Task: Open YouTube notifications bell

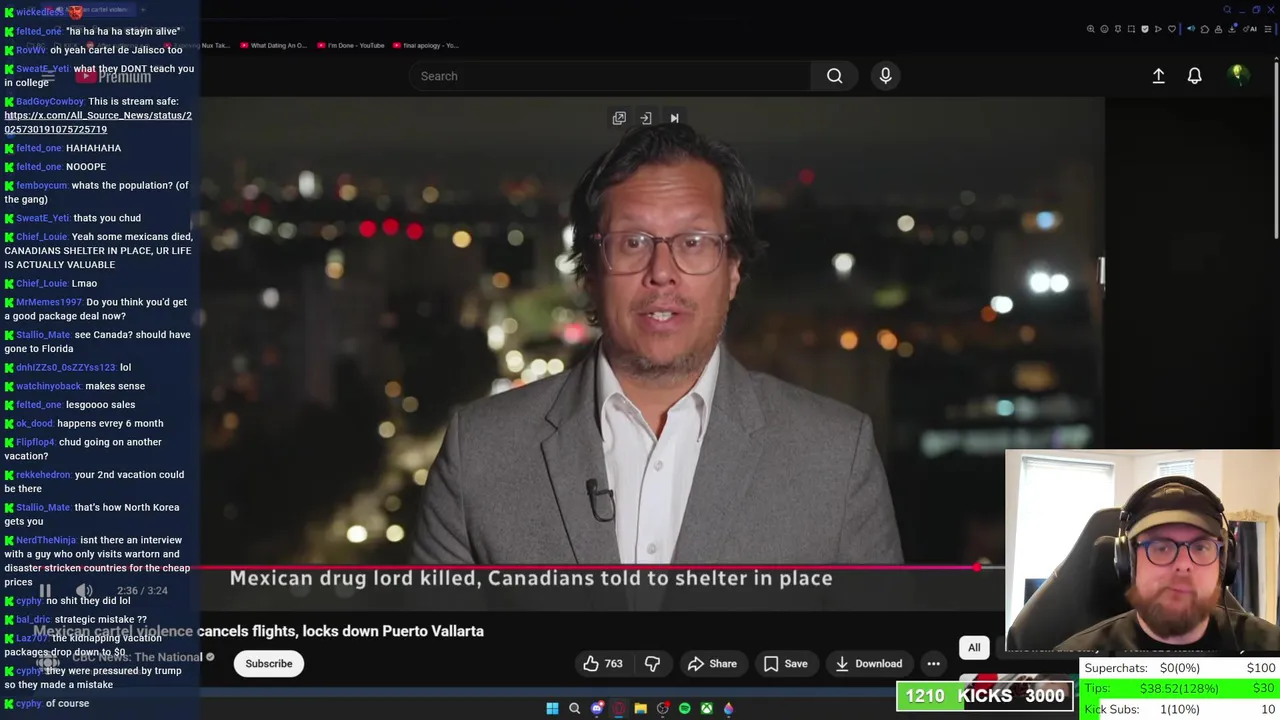Action: [x=1194, y=76]
